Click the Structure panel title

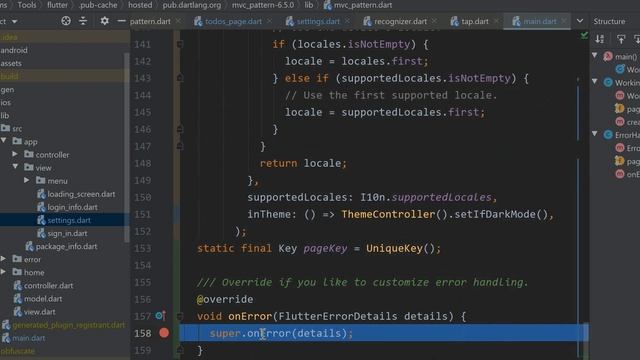click(609, 21)
